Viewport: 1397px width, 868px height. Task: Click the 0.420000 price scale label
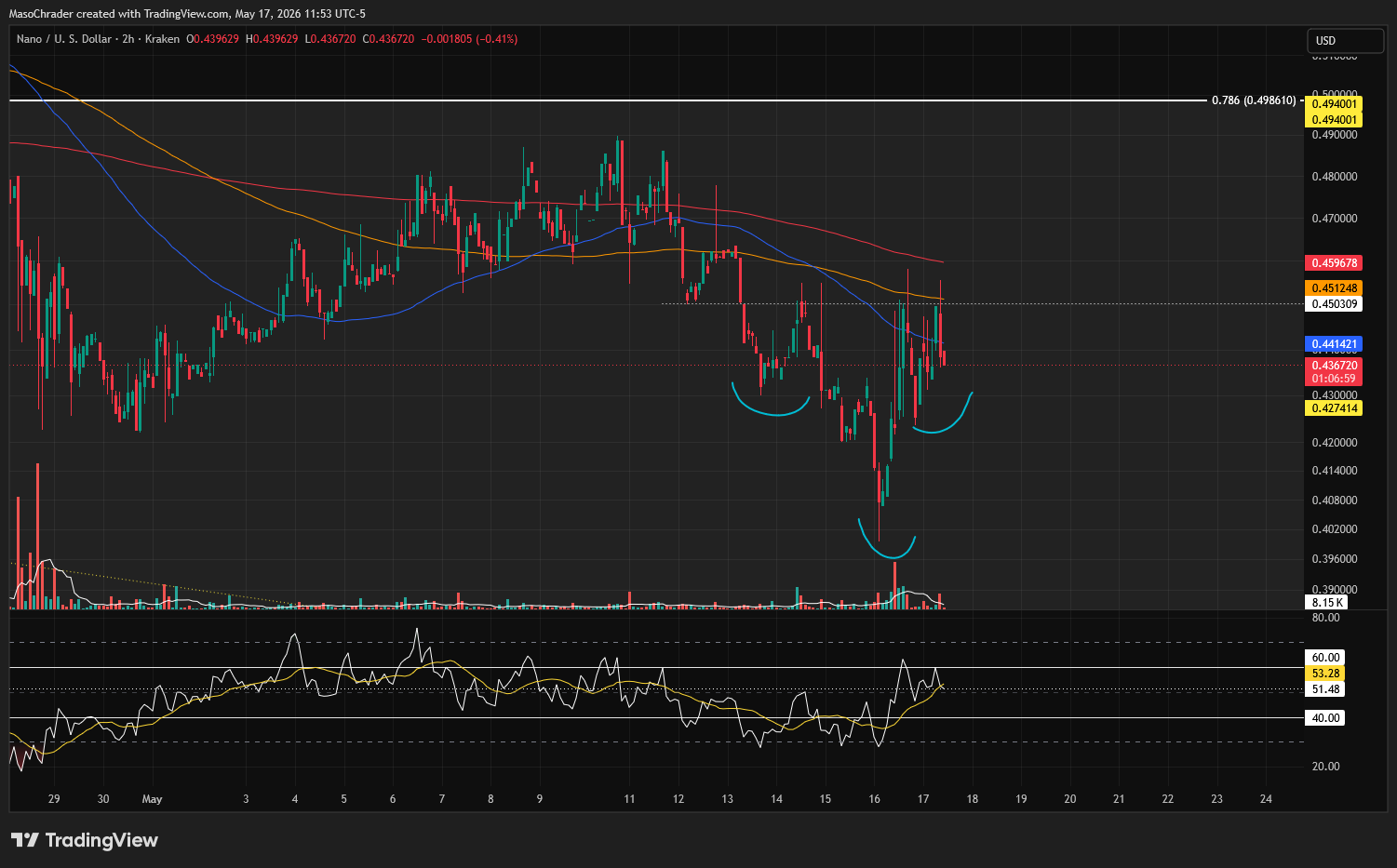click(x=1335, y=443)
